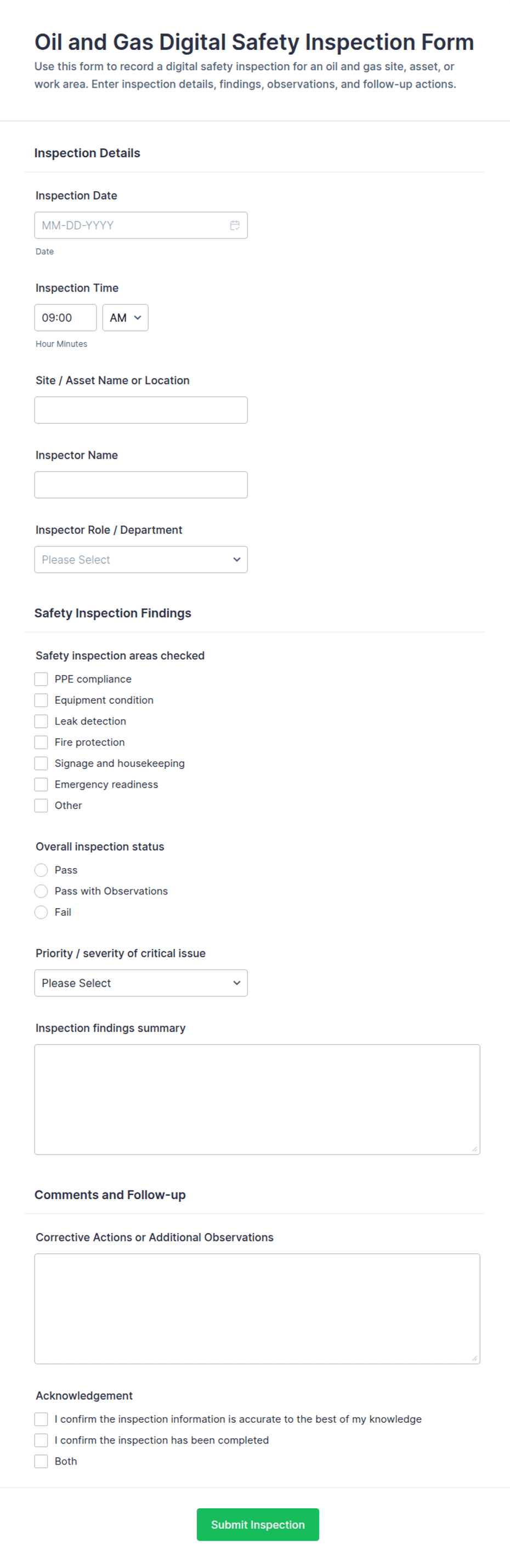Image resolution: width=510 pixels, height=1568 pixels.
Task: Click into the Inspector Name field
Action: 141,484
